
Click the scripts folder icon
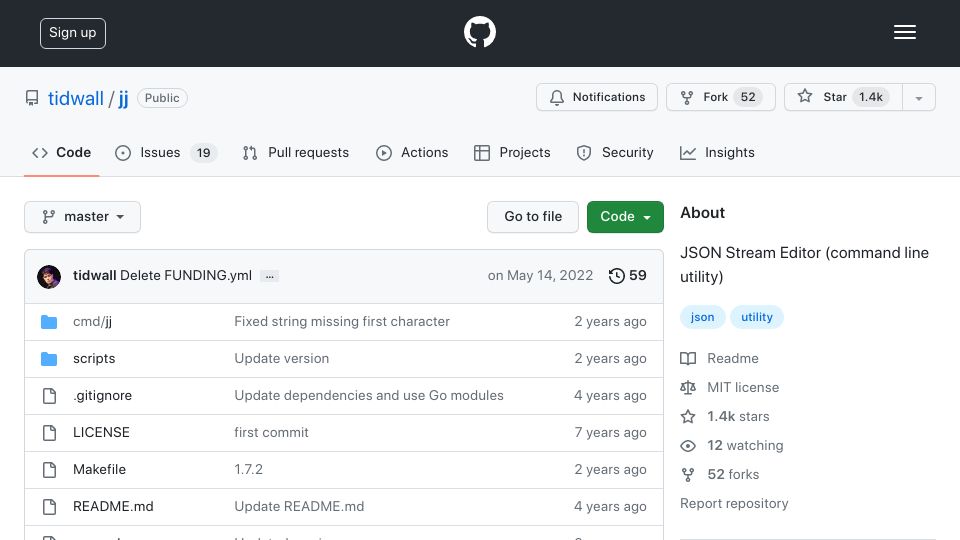[49, 359]
